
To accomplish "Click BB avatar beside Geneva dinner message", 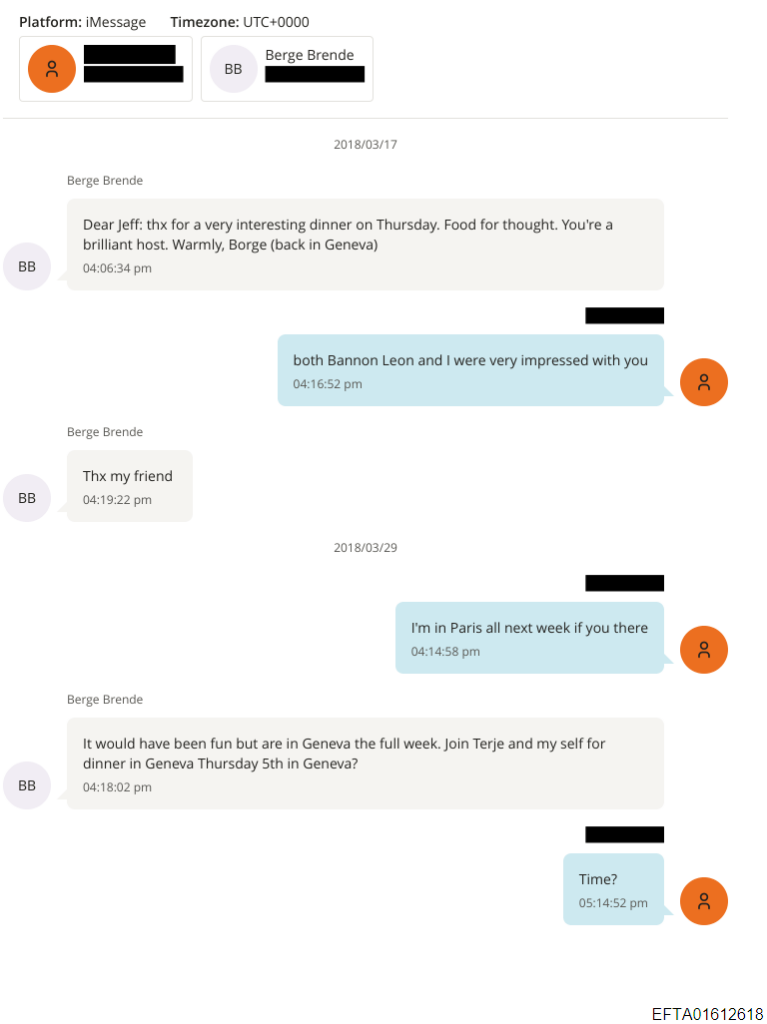I will pos(27,785).
